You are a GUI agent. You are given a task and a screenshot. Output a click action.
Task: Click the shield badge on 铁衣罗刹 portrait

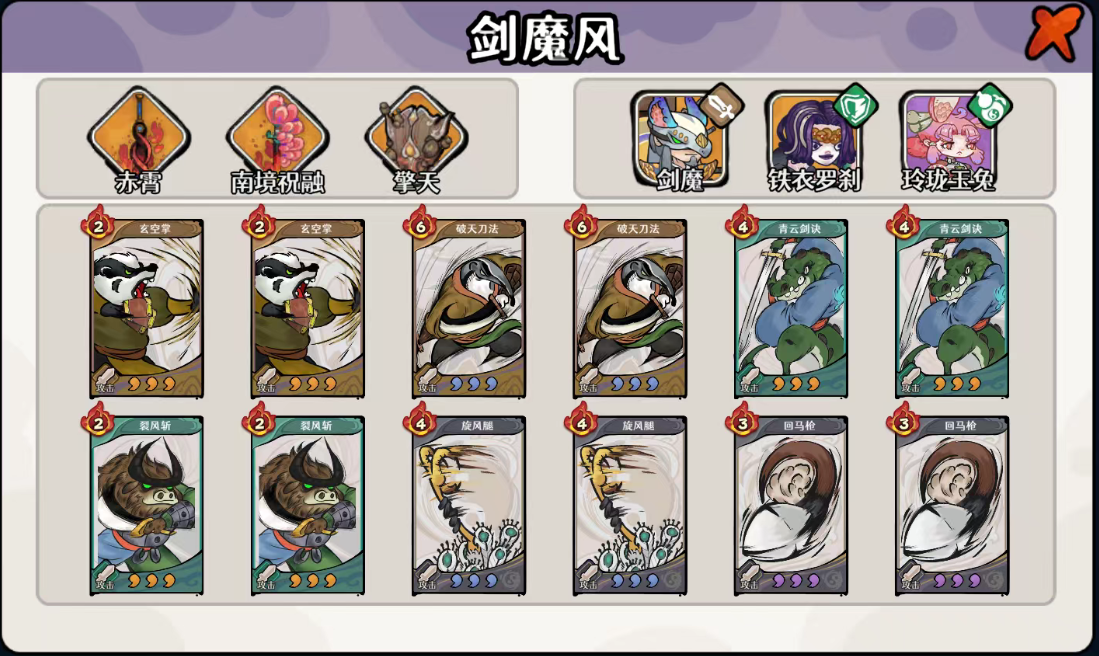[x=856, y=107]
